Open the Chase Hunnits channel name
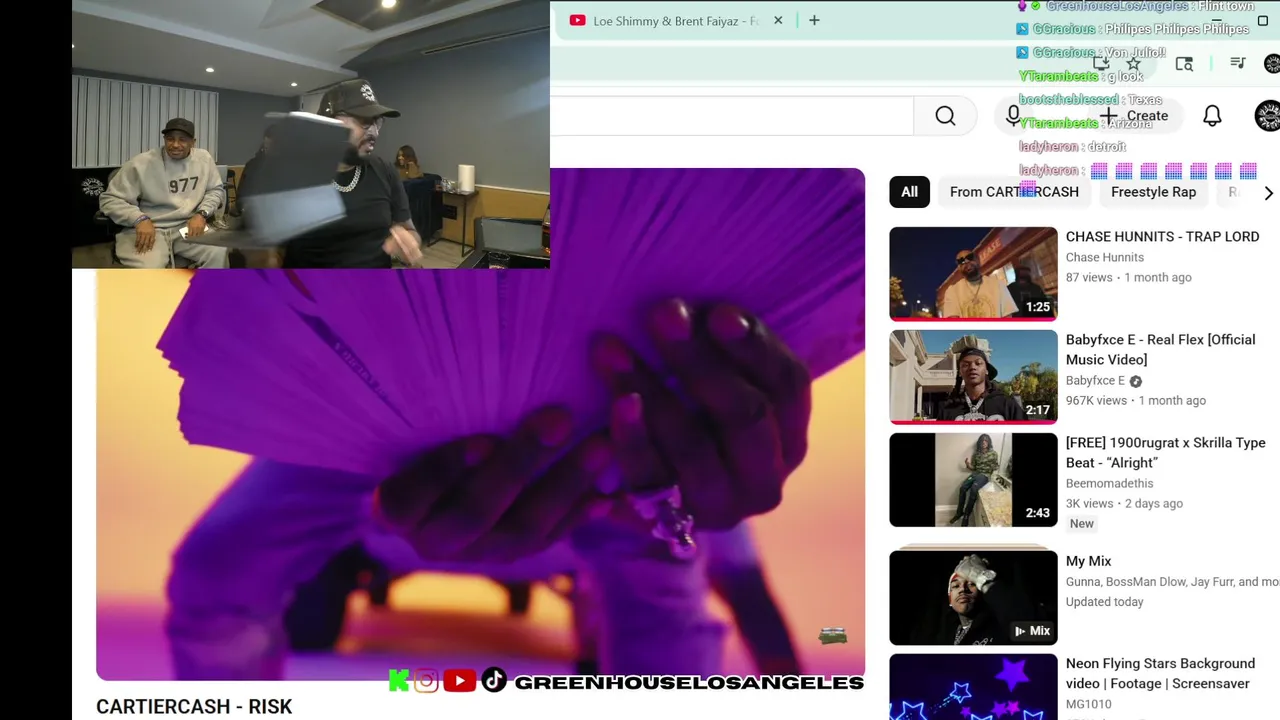The image size is (1280, 720). (x=1104, y=257)
